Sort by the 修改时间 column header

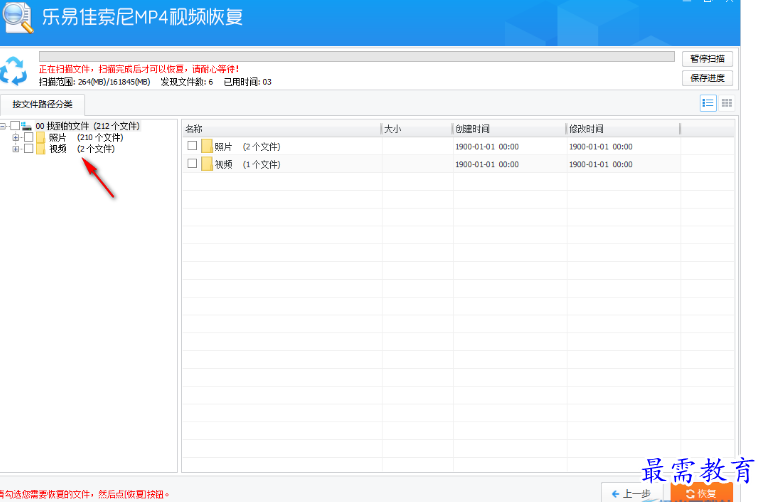point(623,129)
